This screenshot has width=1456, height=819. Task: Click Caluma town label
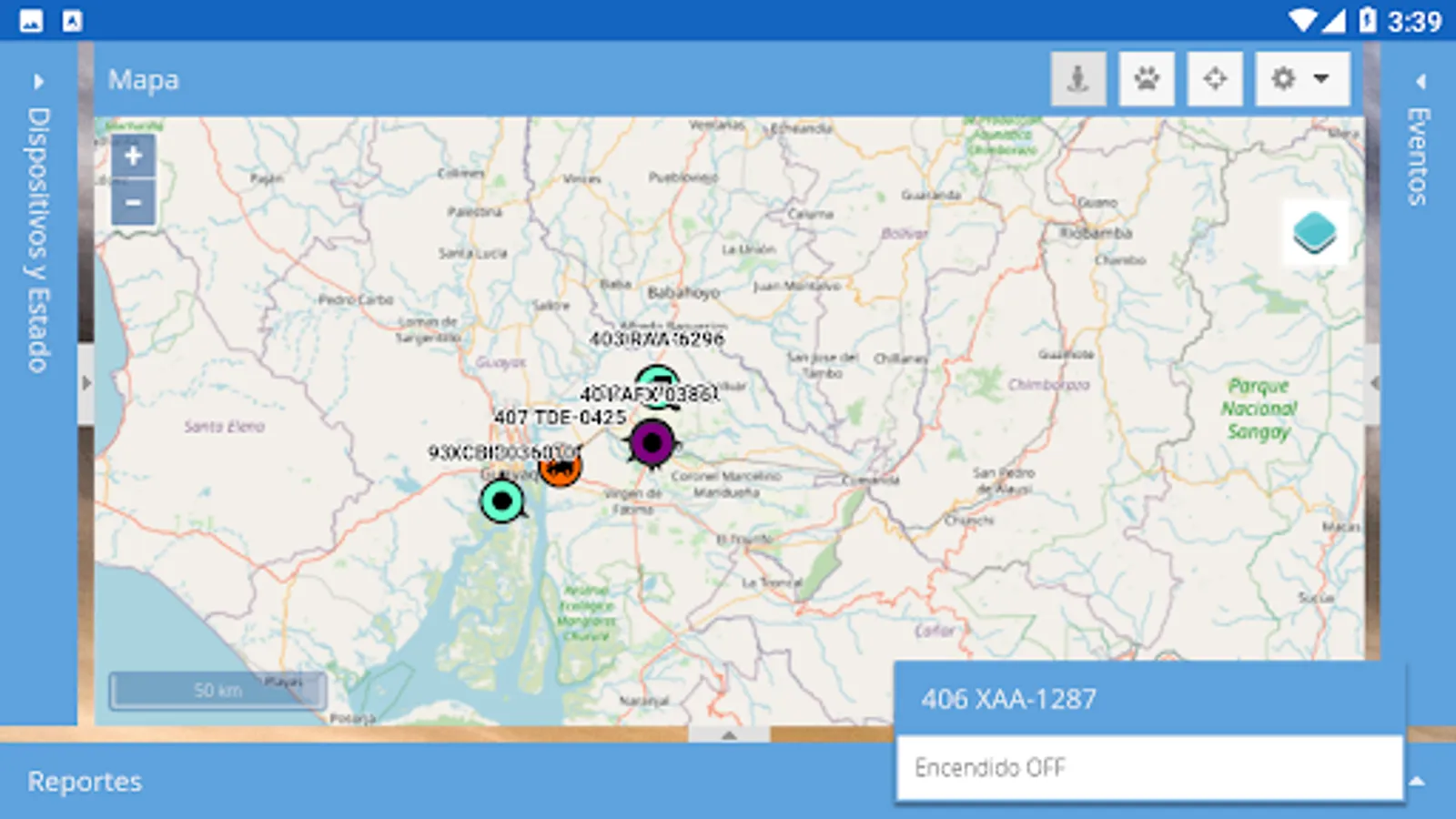(x=810, y=214)
